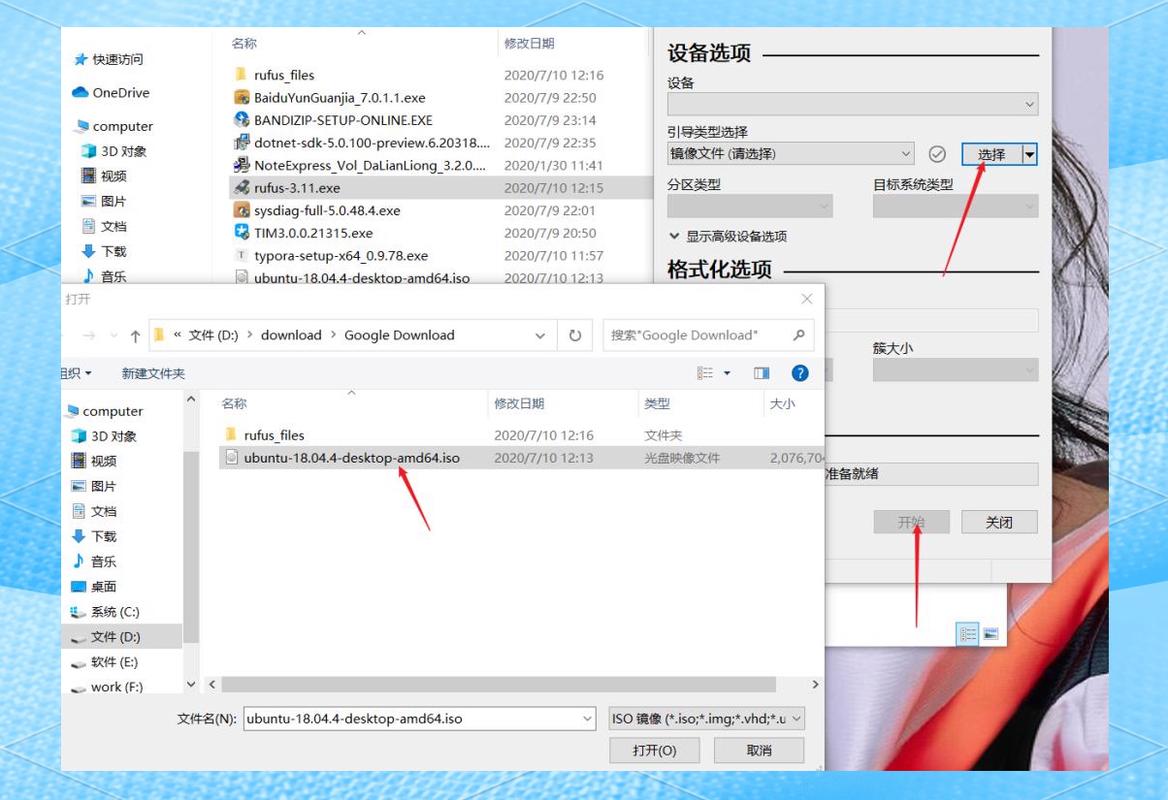Screen dimensions: 1168x800
Task: Click the 开始 button in Rufus
Action: tap(912, 522)
